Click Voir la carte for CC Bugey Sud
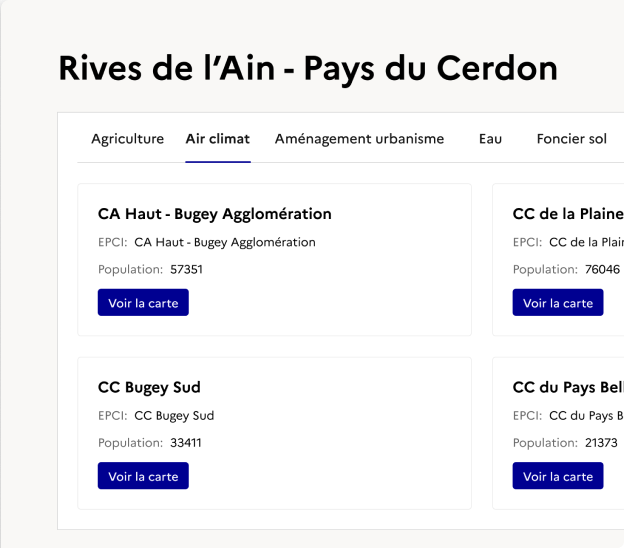624x549 pixels. 143,477
